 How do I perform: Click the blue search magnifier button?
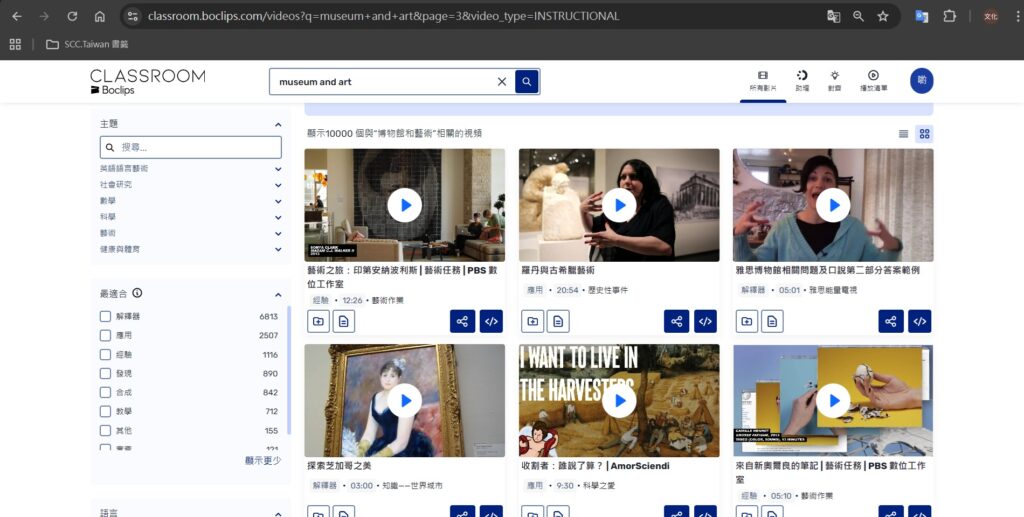(527, 82)
